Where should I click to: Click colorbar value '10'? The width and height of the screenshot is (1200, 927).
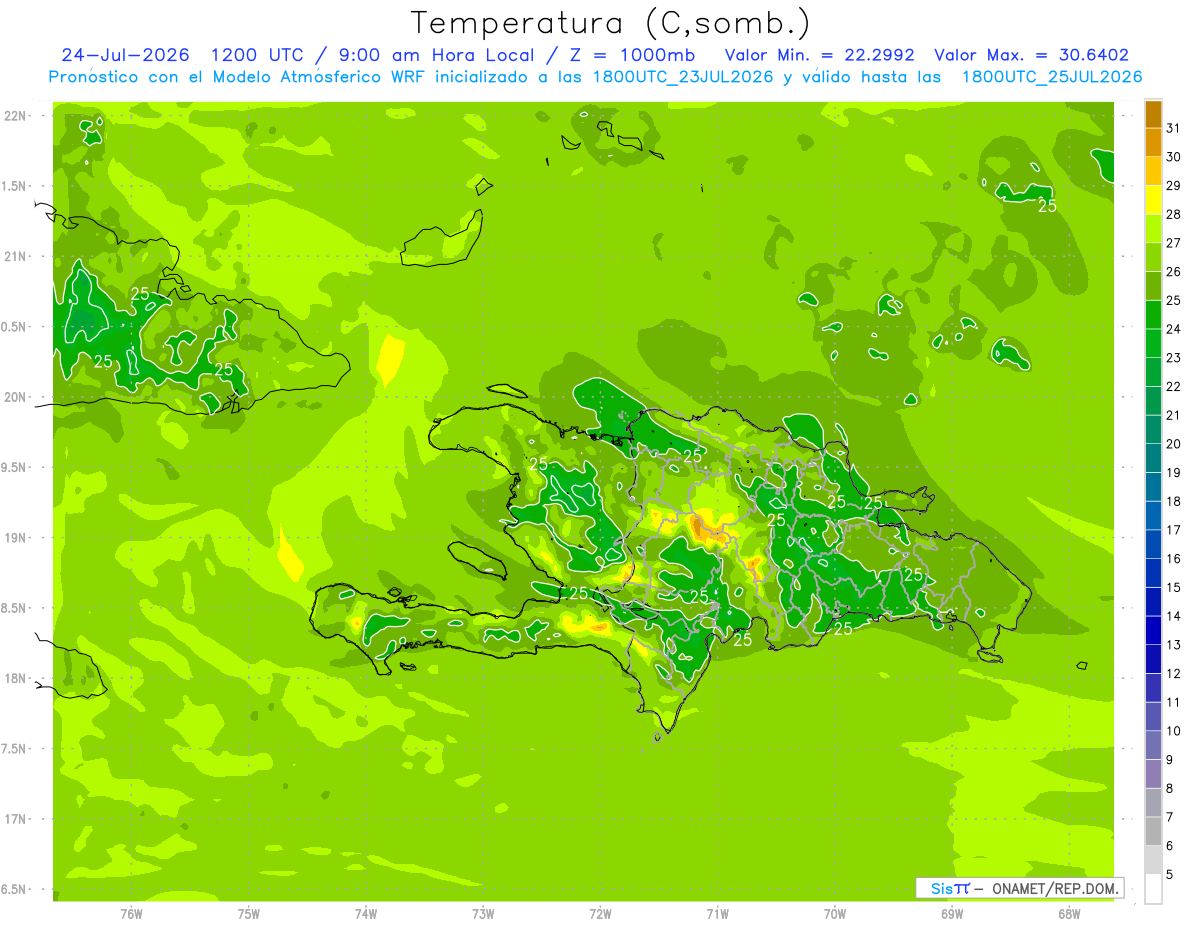(x=1174, y=730)
